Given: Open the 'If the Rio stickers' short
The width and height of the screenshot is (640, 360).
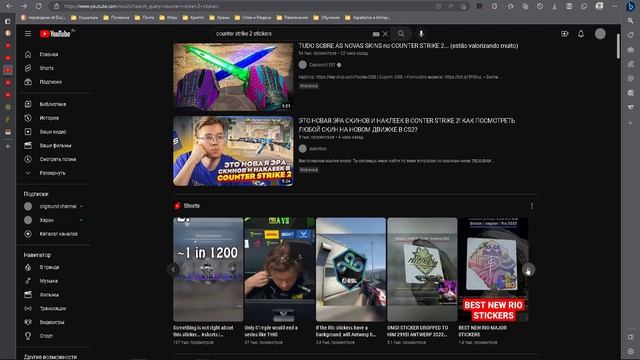Looking at the screenshot, I should 351,269.
